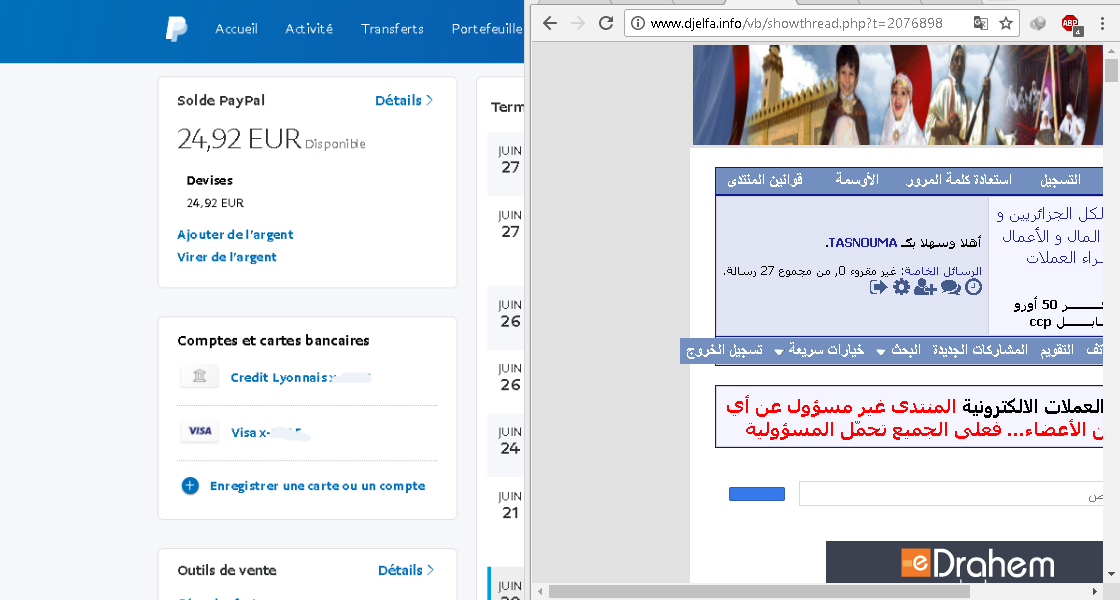Click the plus icon to register a card

tap(190, 486)
